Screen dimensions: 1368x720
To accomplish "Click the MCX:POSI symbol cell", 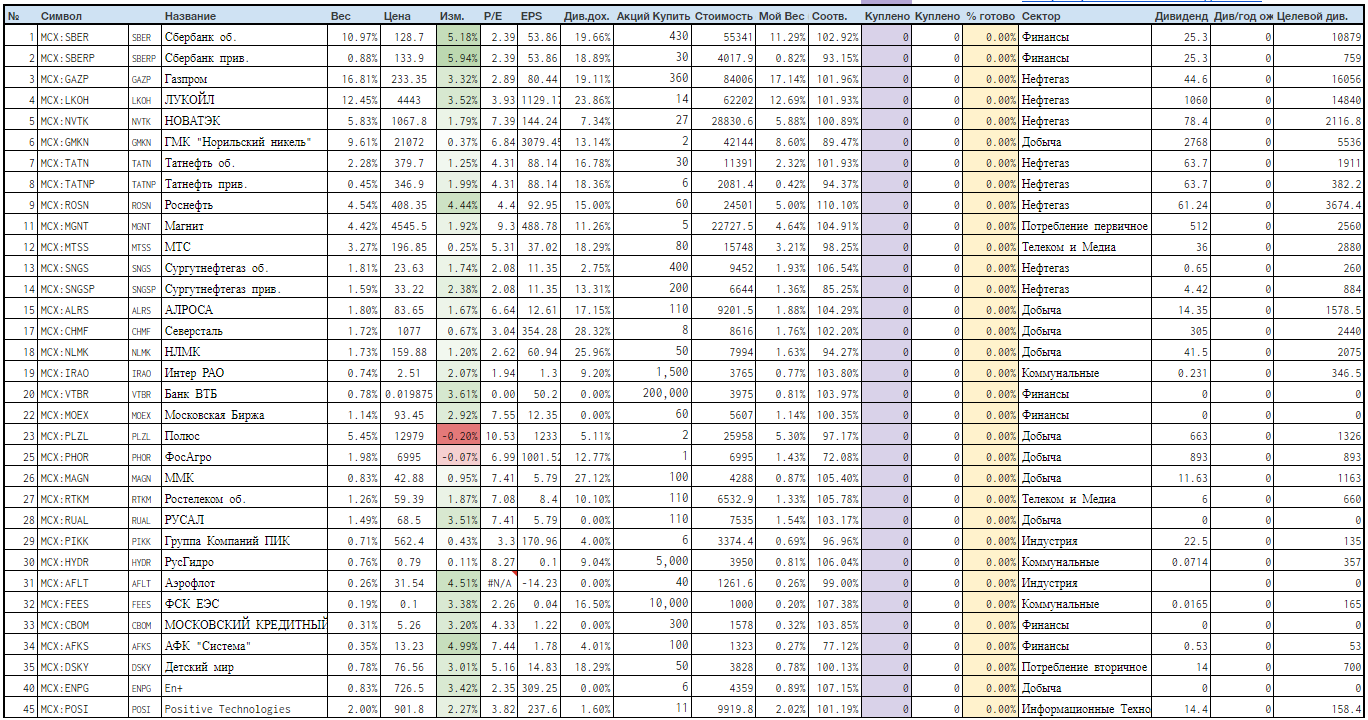I will click(x=83, y=709).
